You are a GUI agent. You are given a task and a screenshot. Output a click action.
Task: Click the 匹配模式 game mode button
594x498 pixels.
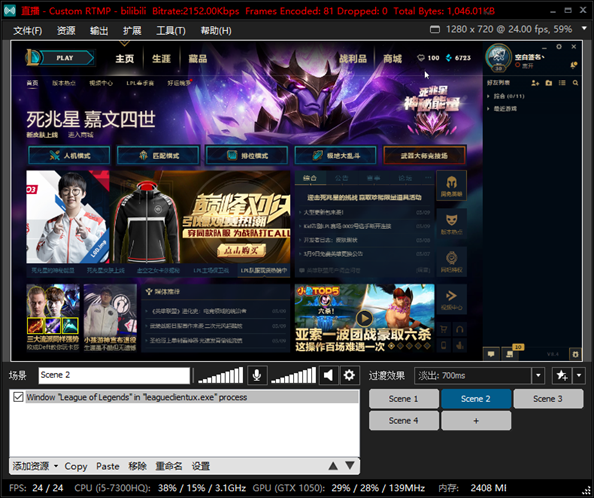(x=158, y=156)
